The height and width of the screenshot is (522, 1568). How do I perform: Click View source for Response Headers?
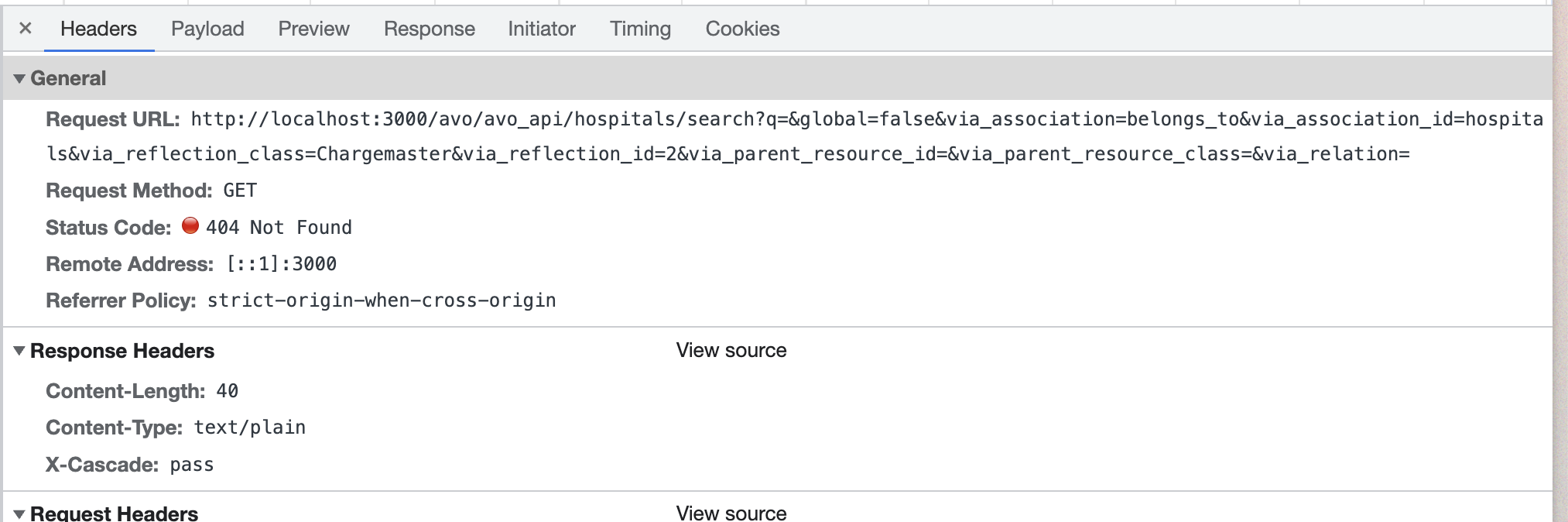click(x=730, y=350)
